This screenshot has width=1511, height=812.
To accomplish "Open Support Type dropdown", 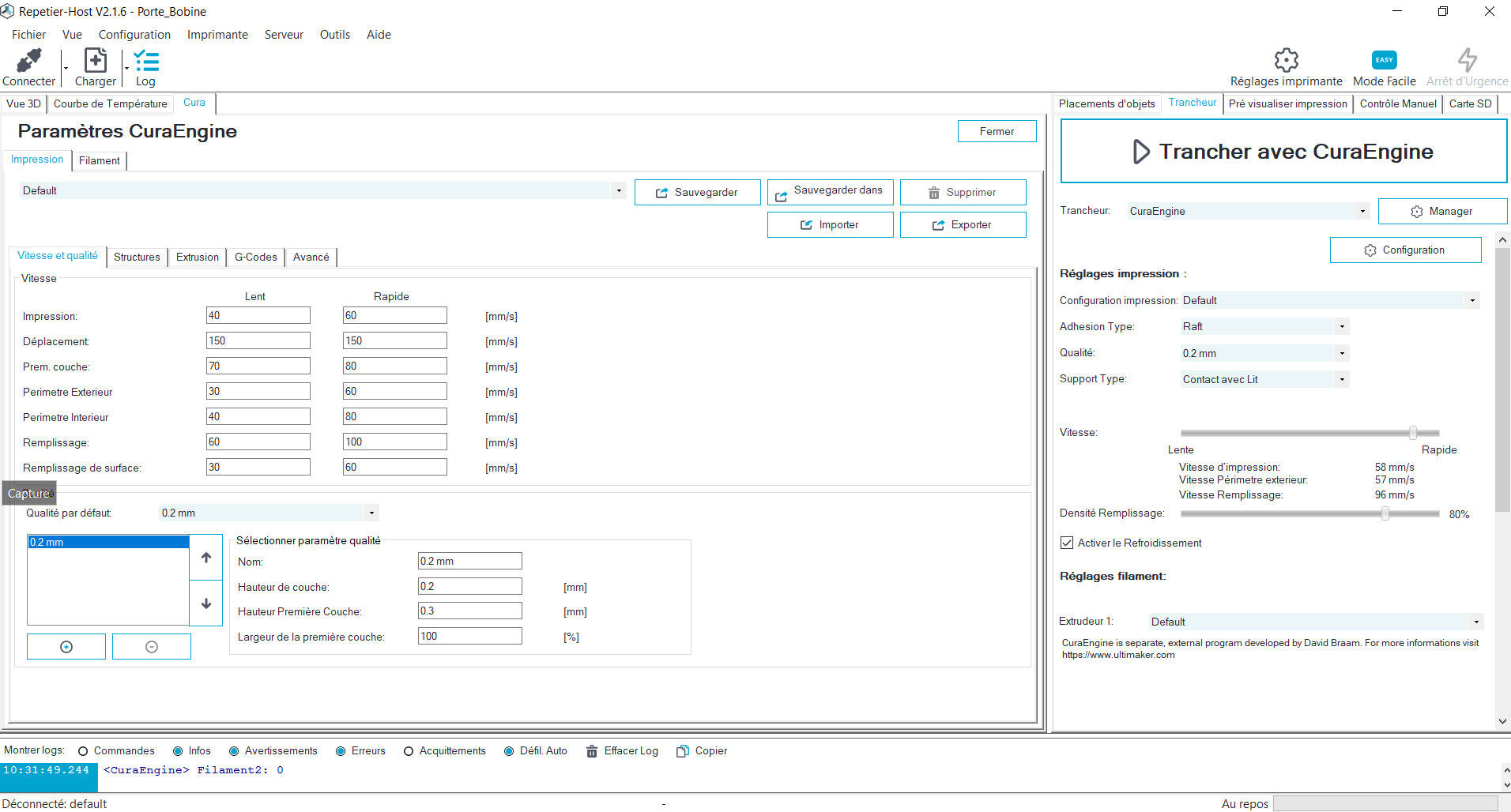I will (1342, 379).
